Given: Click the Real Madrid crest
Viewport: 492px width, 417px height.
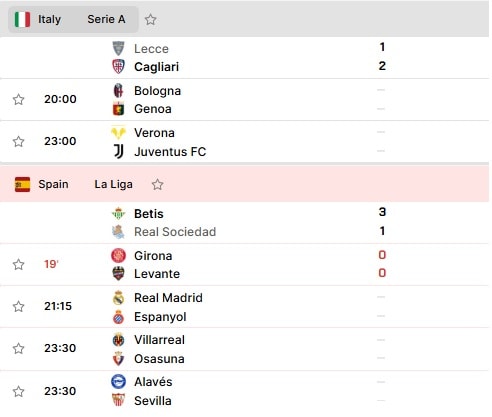Looking at the screenshot, I should pos(118,298).
